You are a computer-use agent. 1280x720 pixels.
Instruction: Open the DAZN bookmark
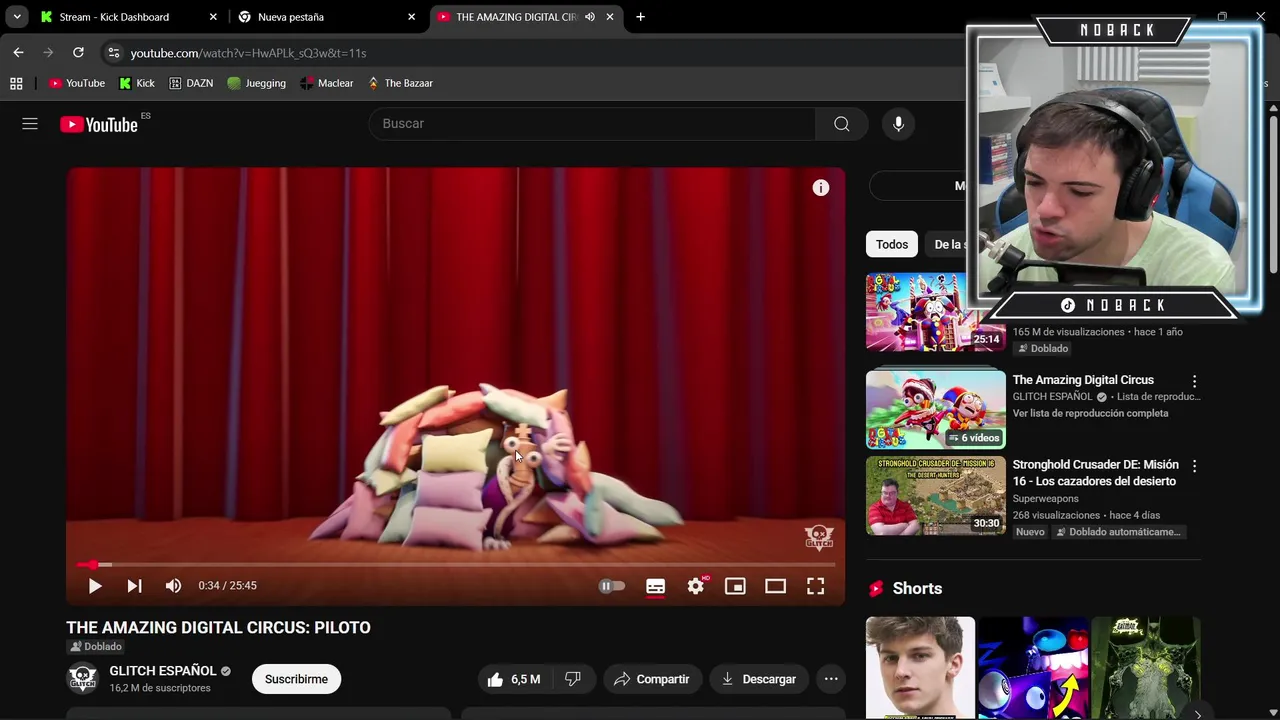pyautogui.click(x=191, y=83)
